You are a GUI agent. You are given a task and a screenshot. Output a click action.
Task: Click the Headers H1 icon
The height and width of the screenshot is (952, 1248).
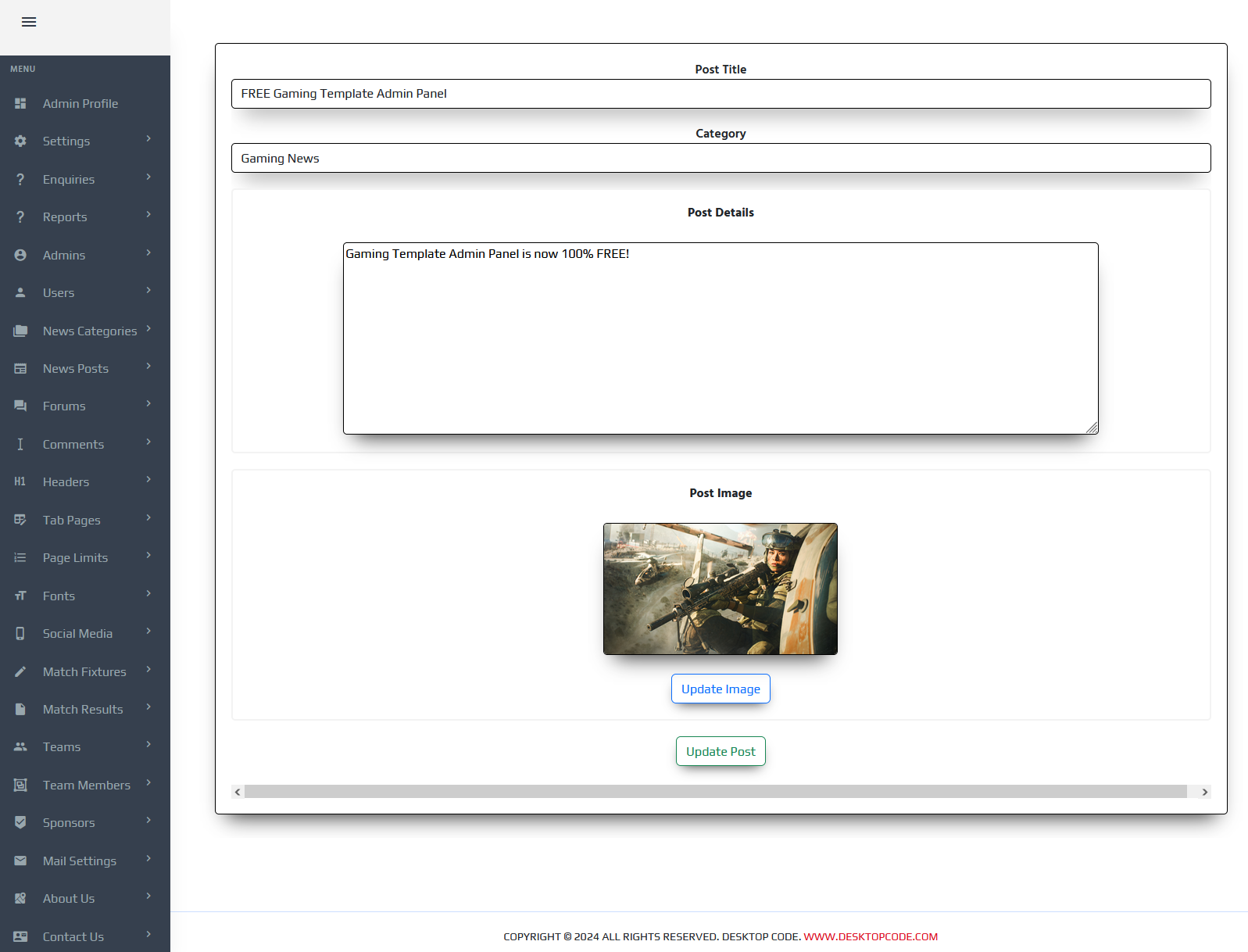20,482
